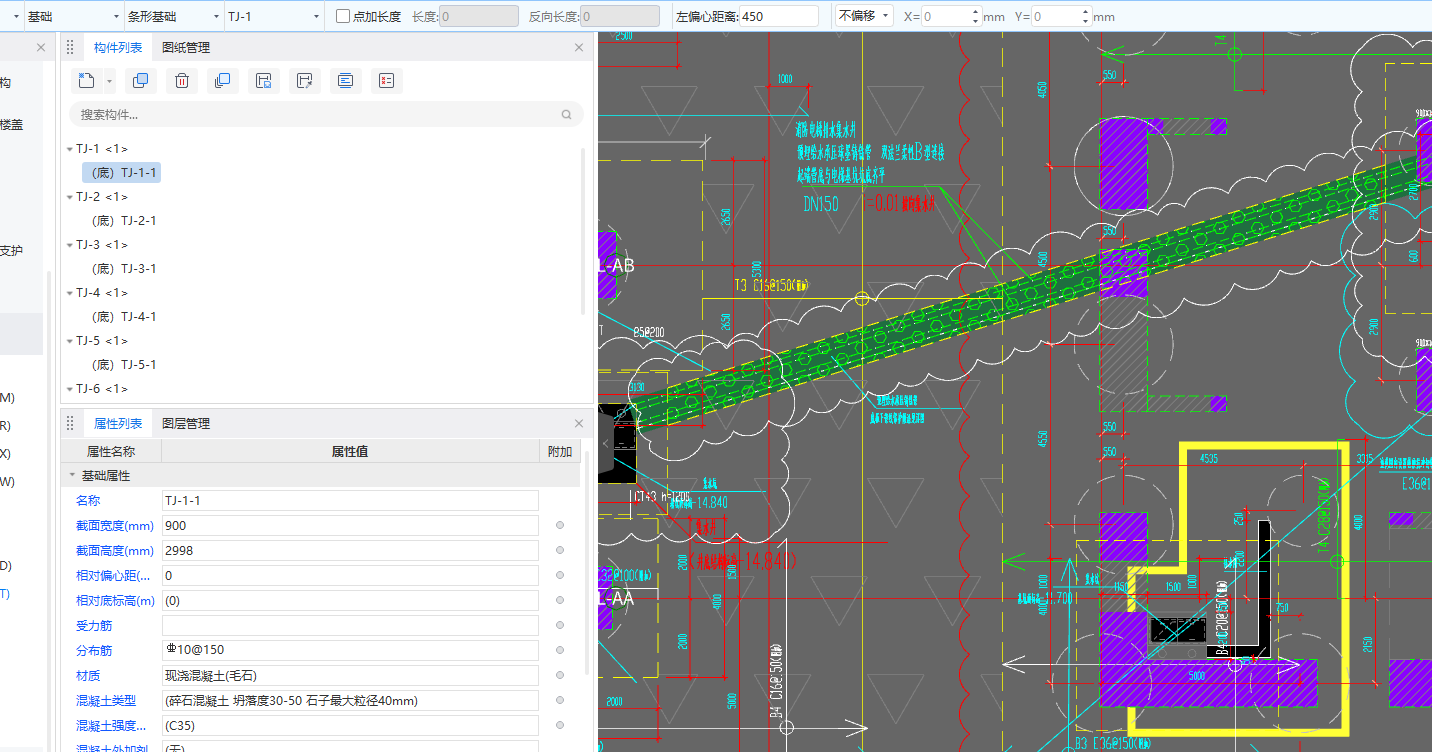This screenshot has height=752, width=1432.
Task: Close the component list panel
Action: click(579, 47)
